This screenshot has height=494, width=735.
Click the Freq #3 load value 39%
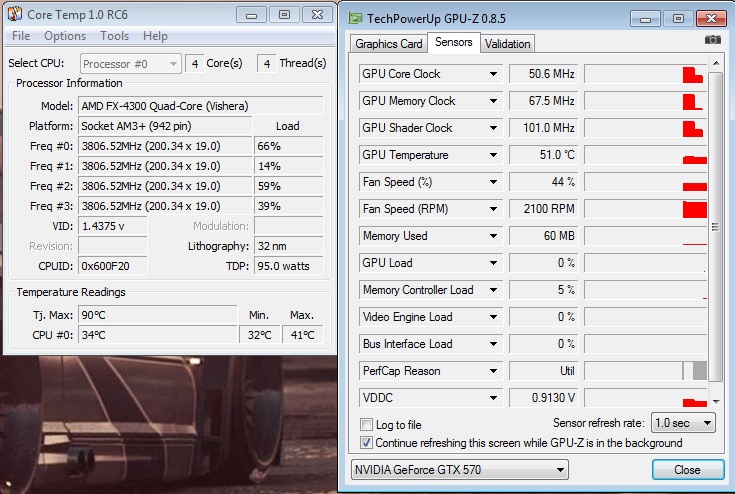coord(289,206)
